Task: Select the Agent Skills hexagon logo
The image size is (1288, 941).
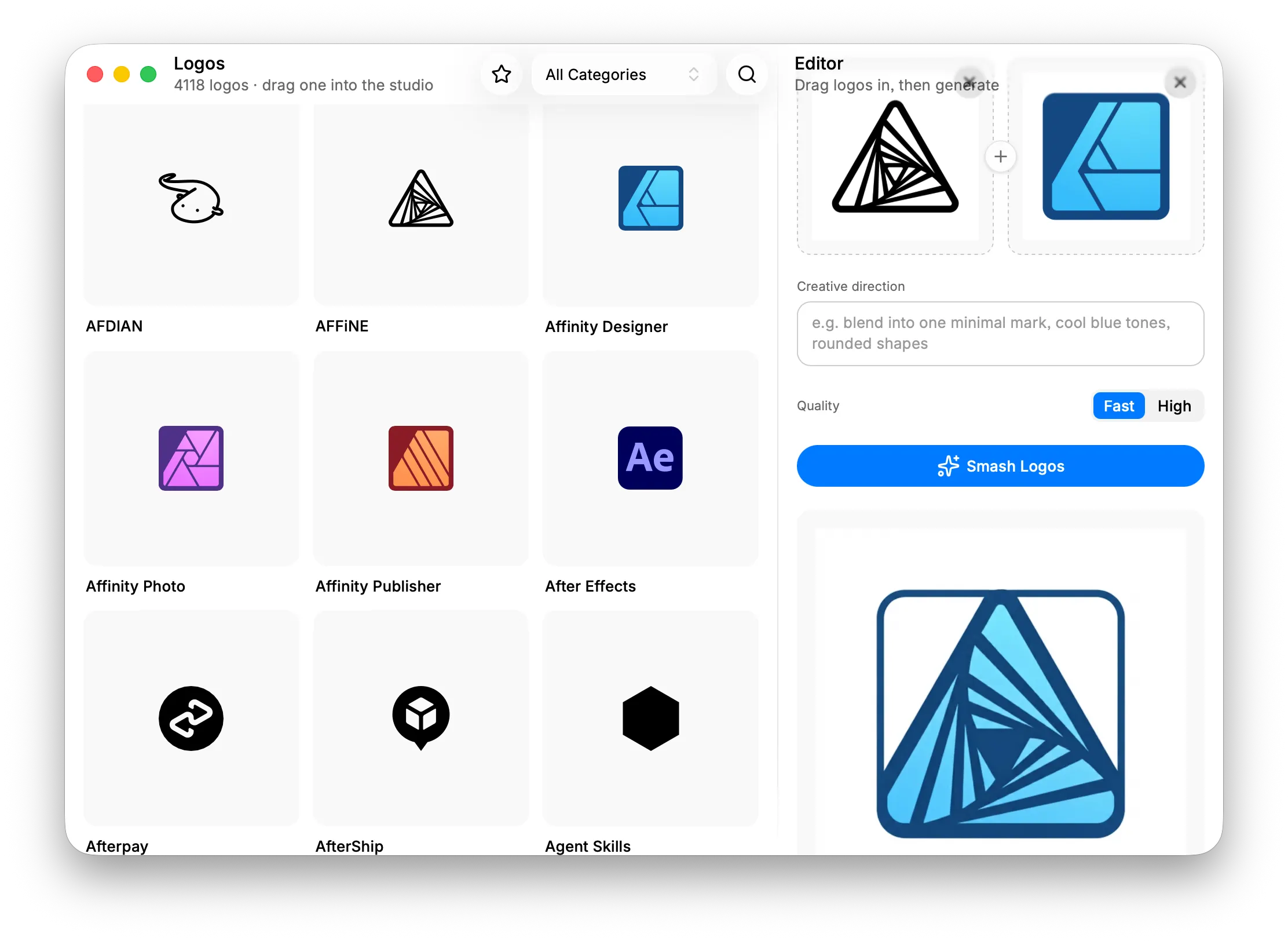Action: (651, 718)
